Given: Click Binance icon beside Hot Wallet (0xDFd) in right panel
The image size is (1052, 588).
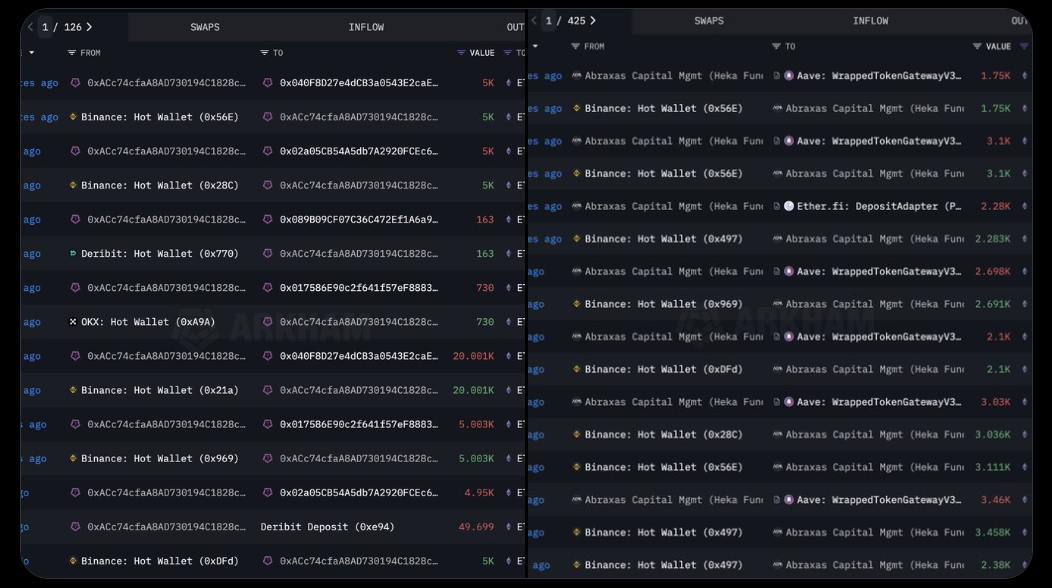Looking at the screenshot, I should 576,369.
